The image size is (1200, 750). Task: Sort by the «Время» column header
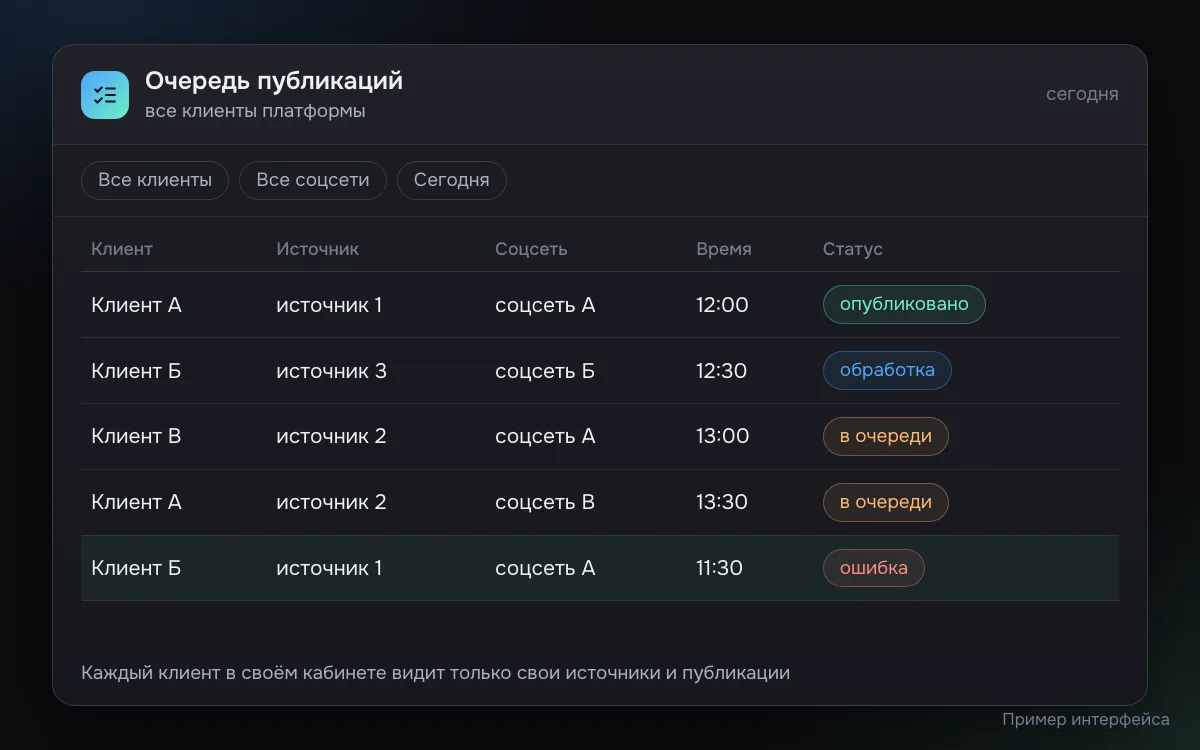(x=724, y=249)
